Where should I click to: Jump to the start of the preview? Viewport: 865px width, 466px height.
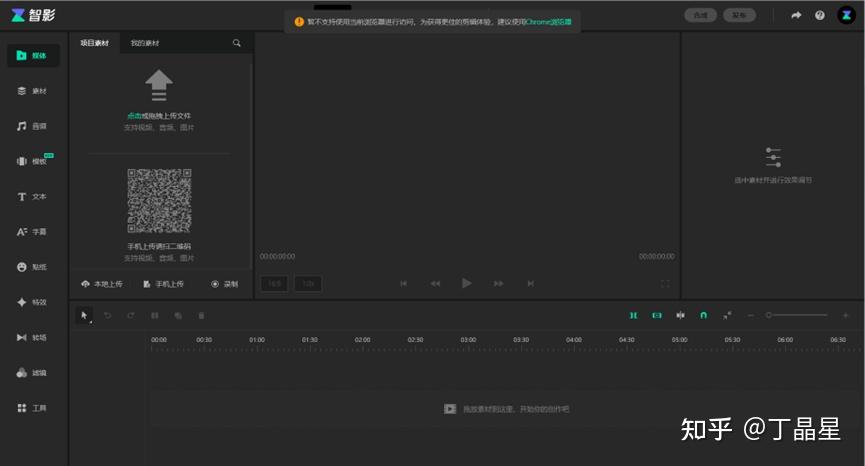(x=403, y=283)
